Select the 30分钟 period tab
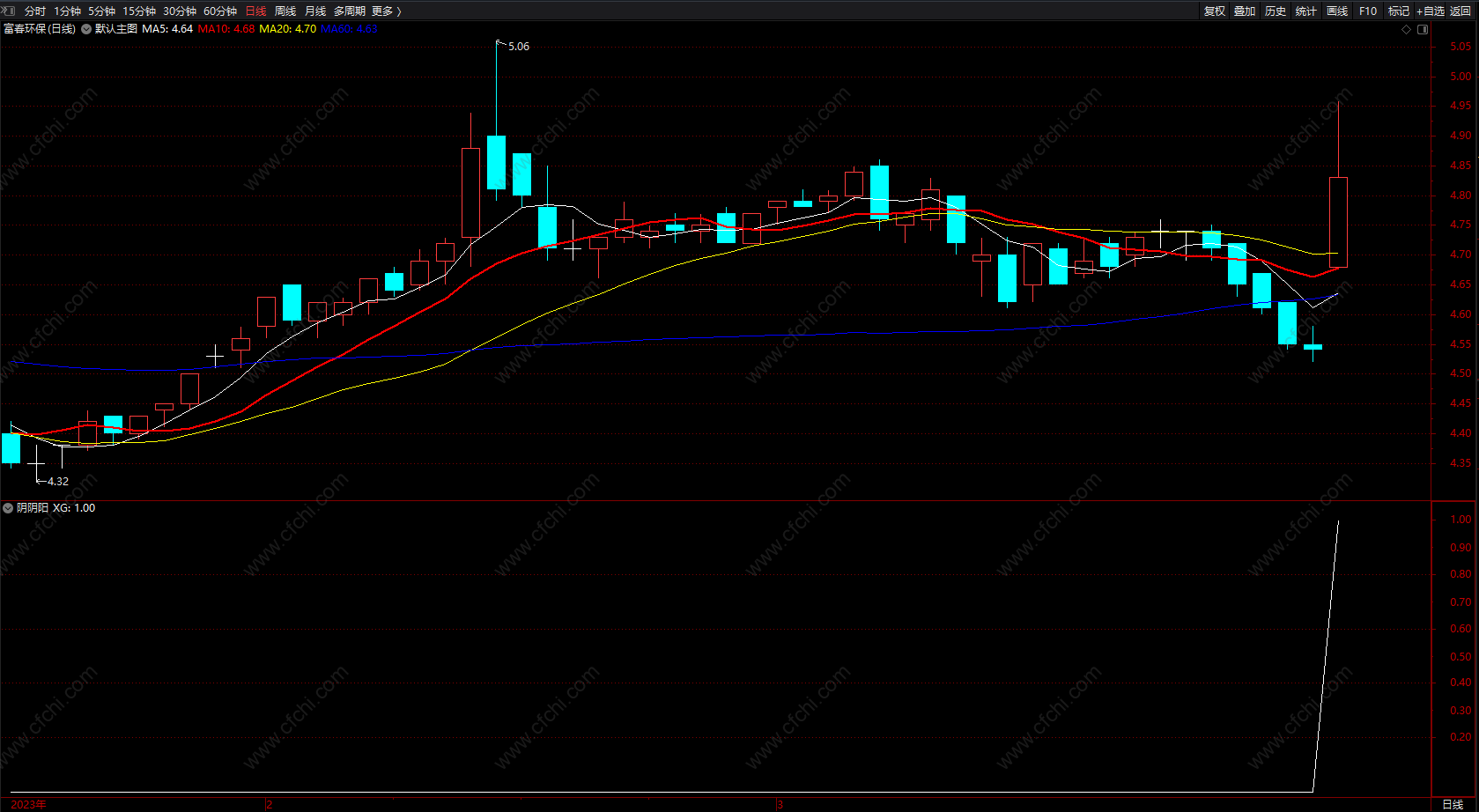 click(180, 11)
